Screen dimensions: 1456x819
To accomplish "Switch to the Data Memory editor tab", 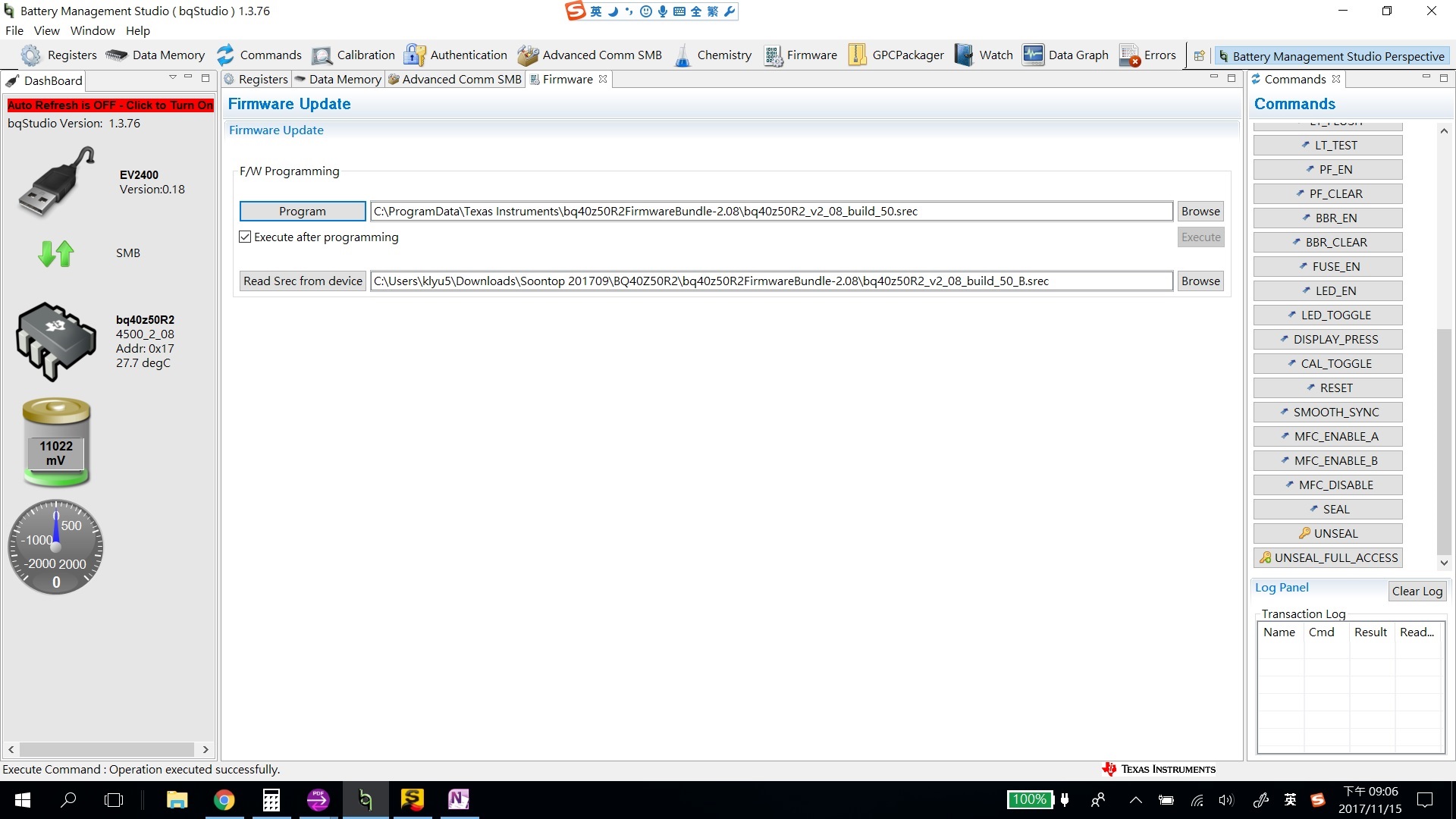I will [x=338, y=80].
